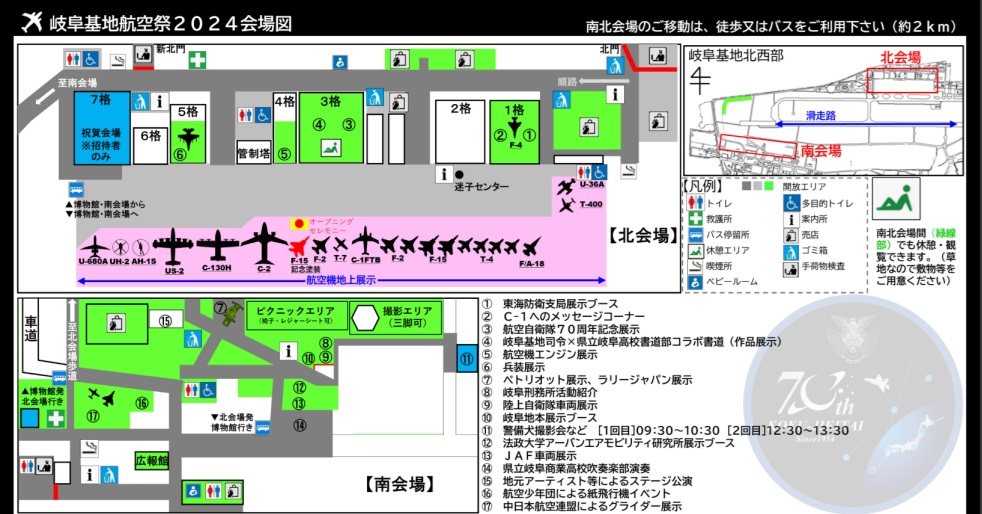The image size is (982, 514).
Task: Click the 航空機地上展示 caption
Action: point(341,280)
